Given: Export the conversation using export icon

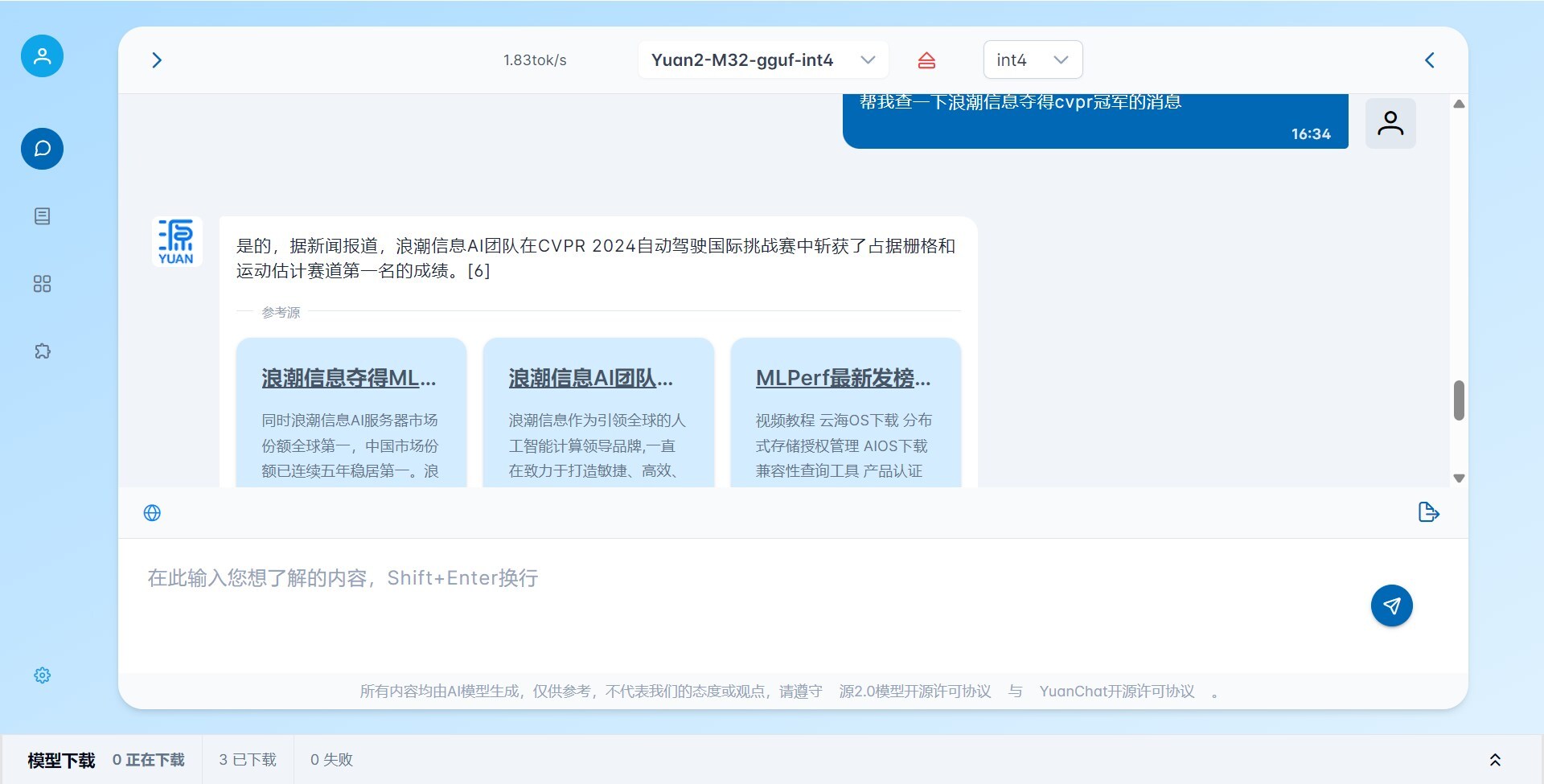Looking at the screenshot, I should coord(1427,512).
